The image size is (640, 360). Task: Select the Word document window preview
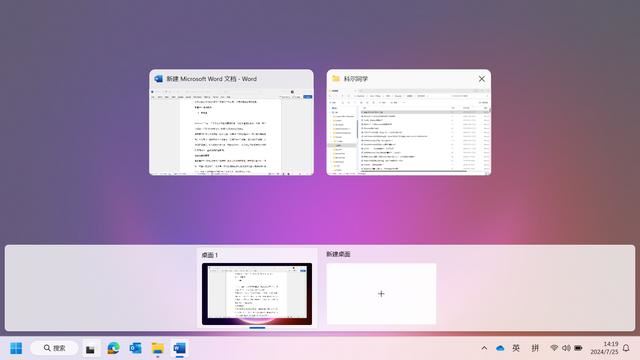tap(231, 122)
